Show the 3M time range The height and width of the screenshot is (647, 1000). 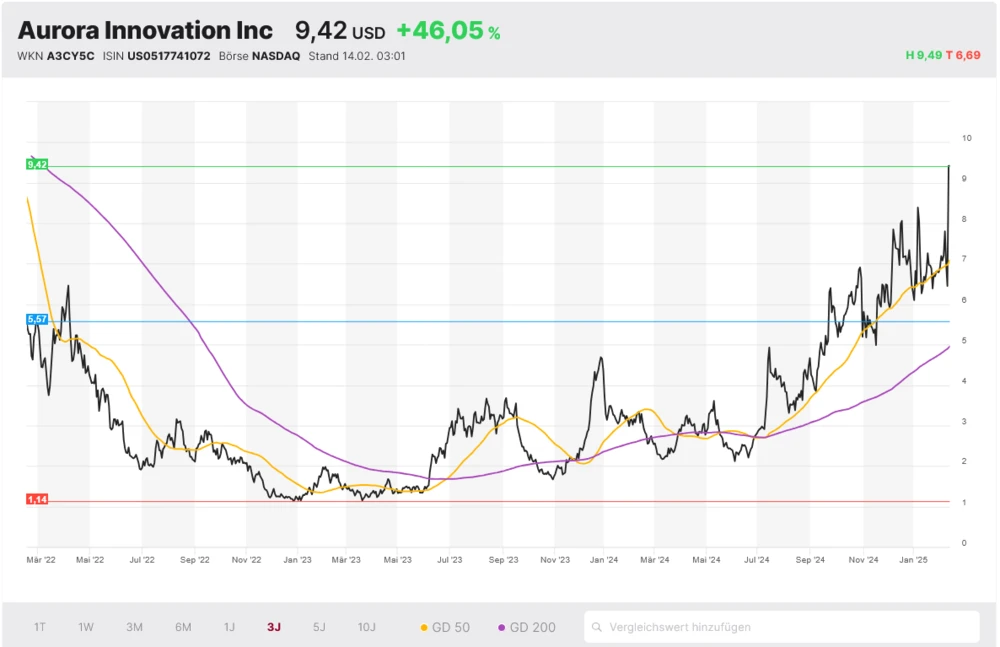pyautogui.click(x=134, y=627)
